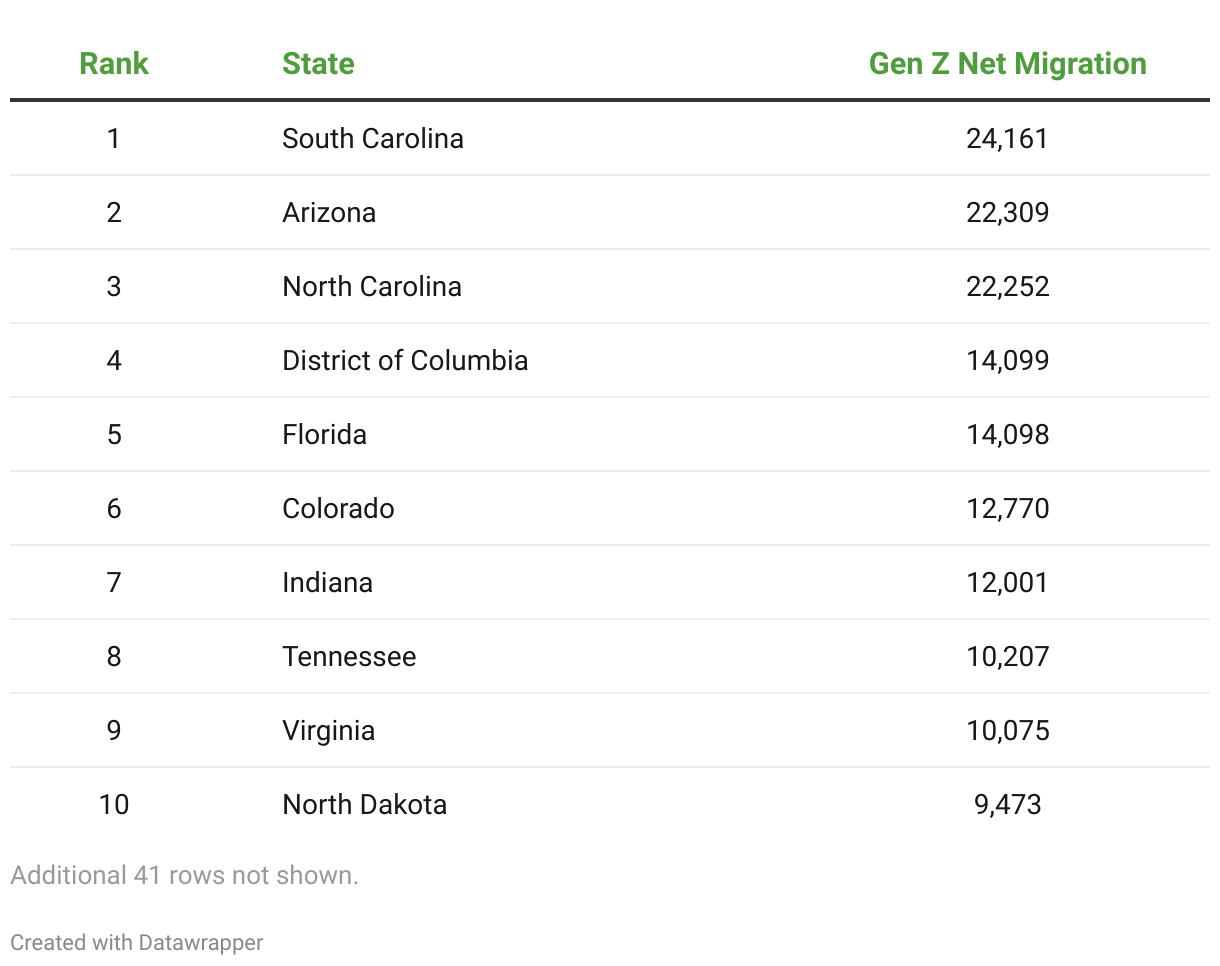Select the 22,309 migration value
The image size is (1220, 966).
coord(1008,212)
